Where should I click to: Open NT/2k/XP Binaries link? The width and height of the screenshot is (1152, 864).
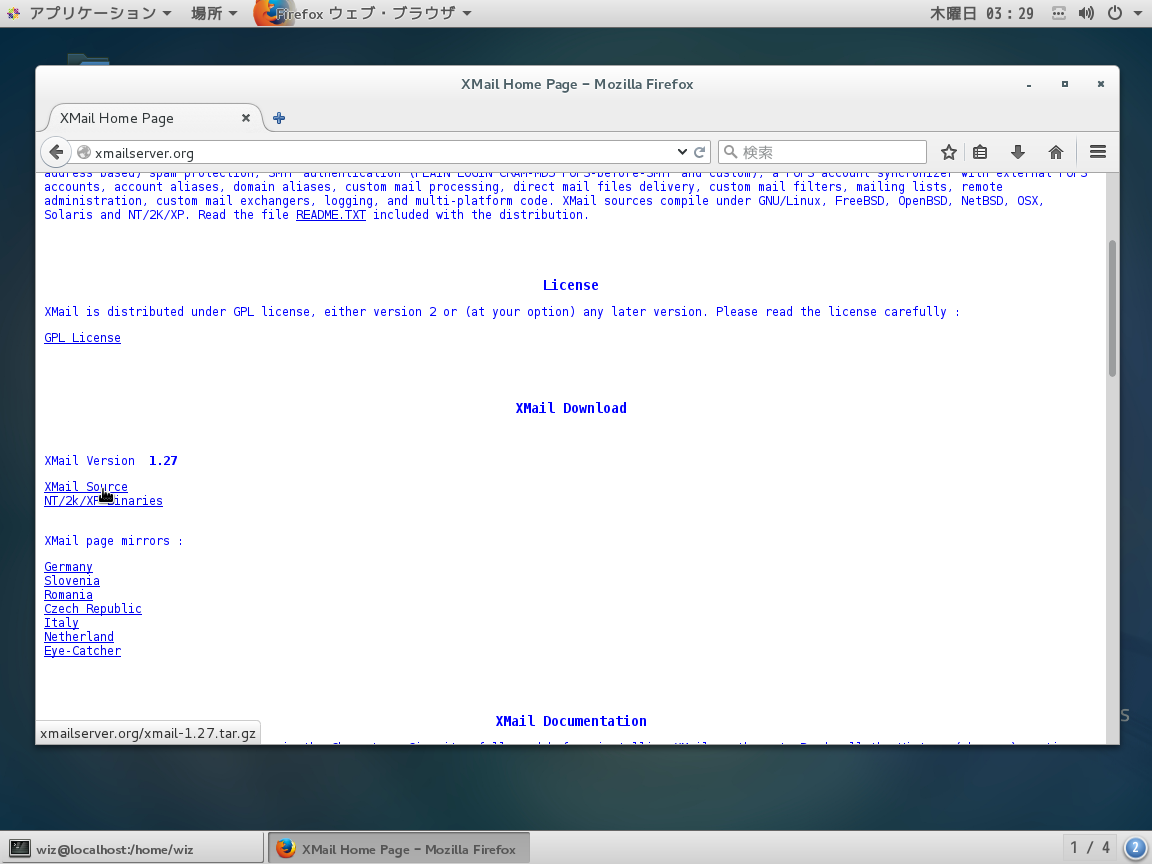104,500
